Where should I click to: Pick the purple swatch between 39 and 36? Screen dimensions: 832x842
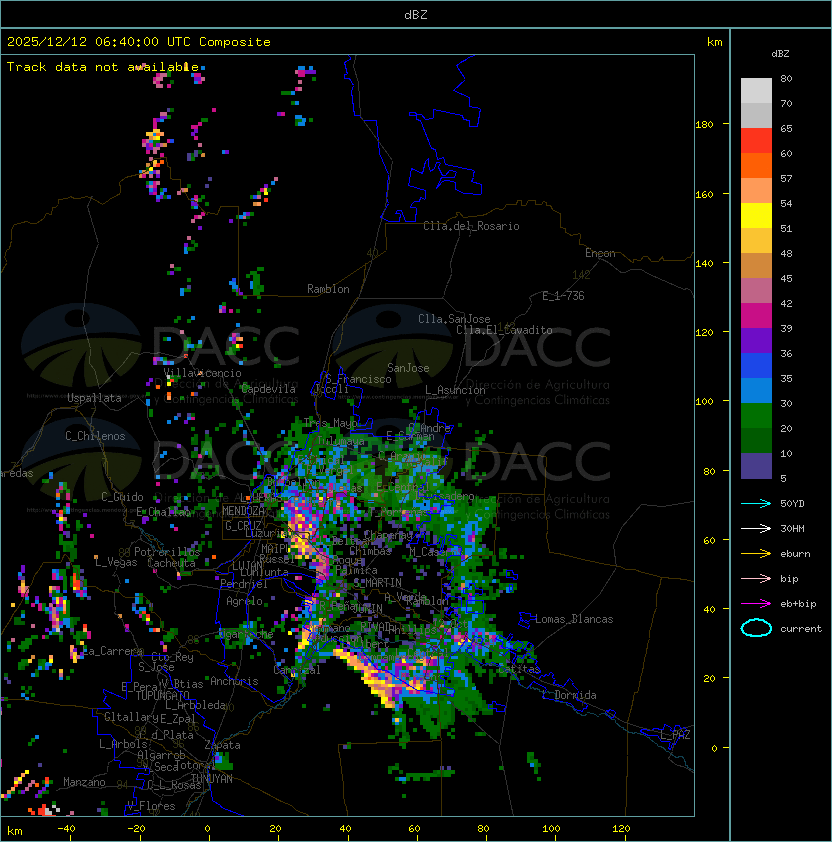point(756,340)
